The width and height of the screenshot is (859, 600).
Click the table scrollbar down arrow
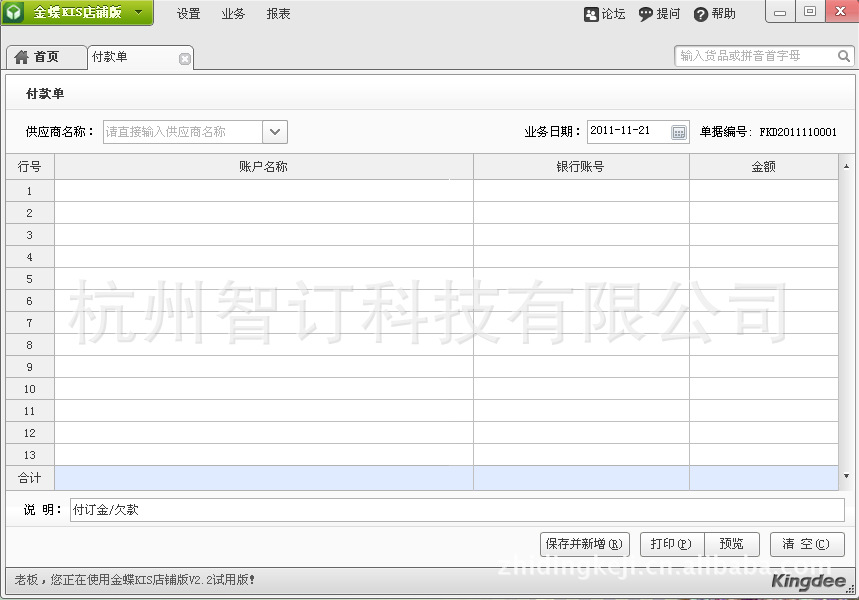[846, 476]
